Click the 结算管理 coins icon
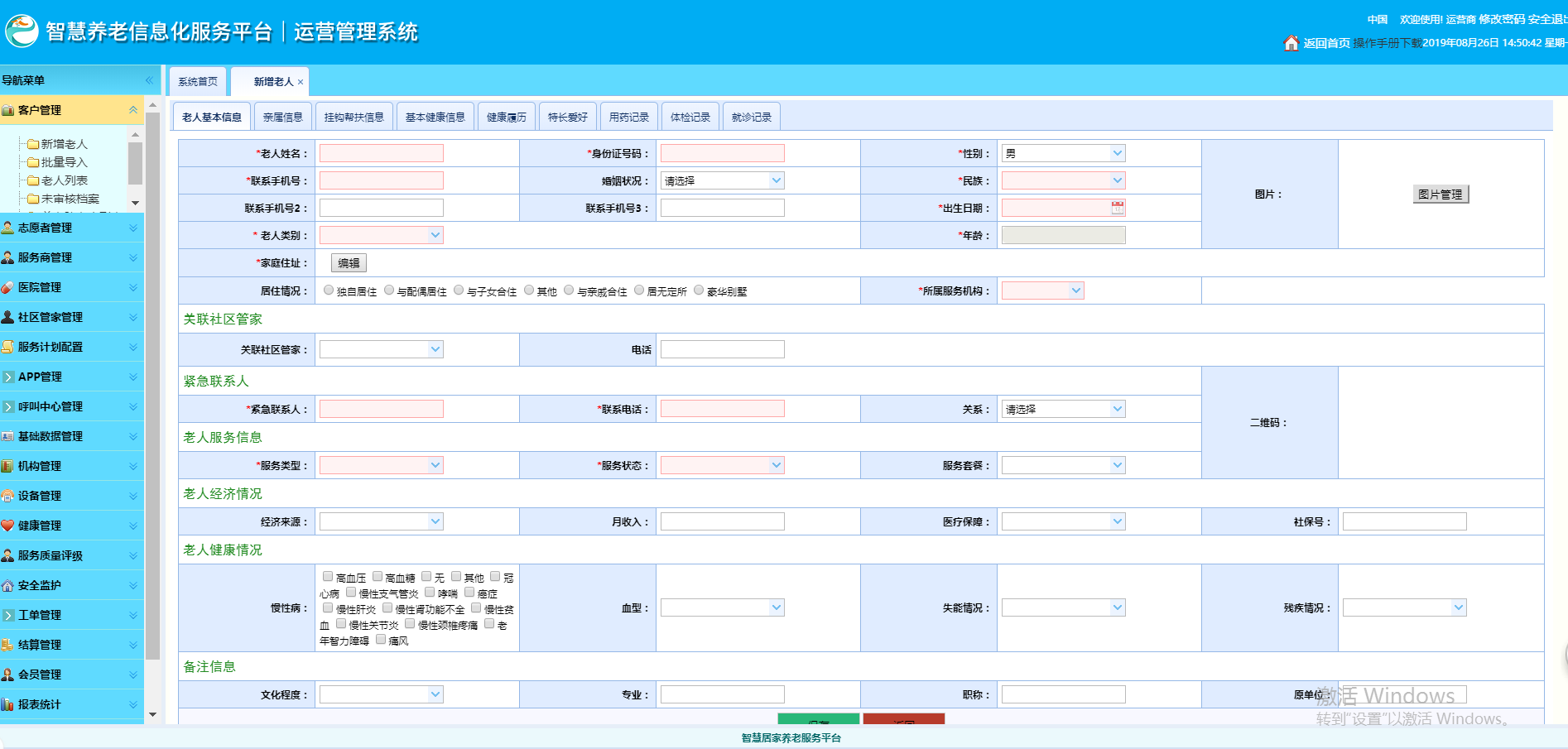Screen dimensions: 1568x749 click(x=8, y=645)
